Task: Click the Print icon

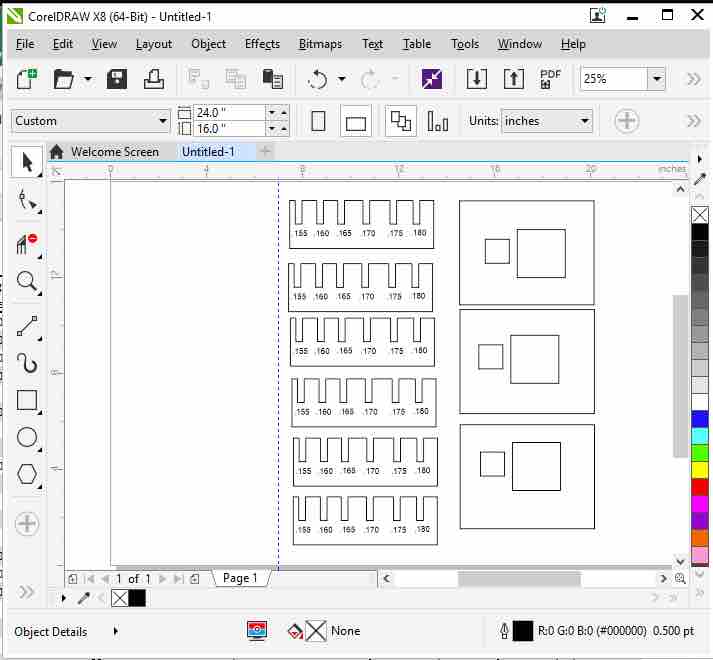Action: pyautogui.click(x=154, y=79)
